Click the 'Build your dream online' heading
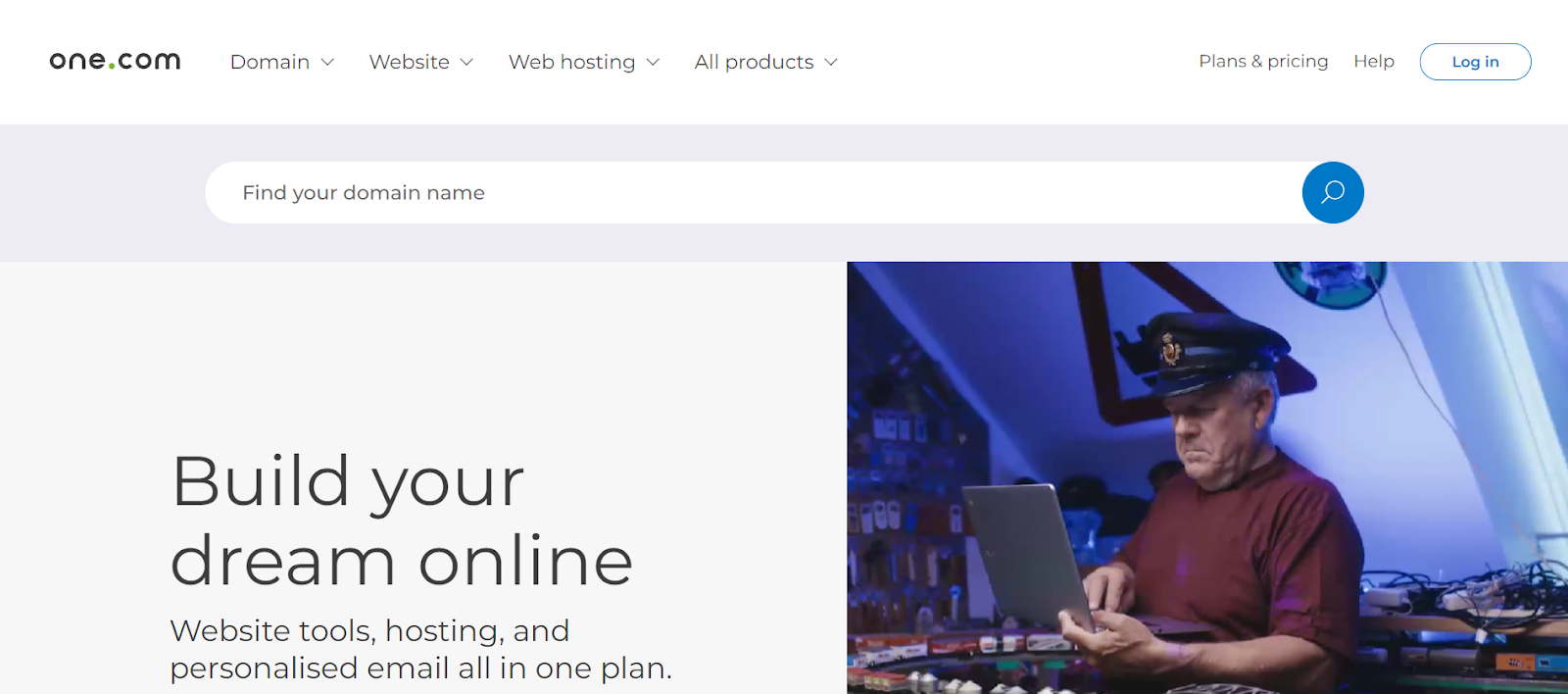Screen dimensions: 1568x694 (402, 520)
